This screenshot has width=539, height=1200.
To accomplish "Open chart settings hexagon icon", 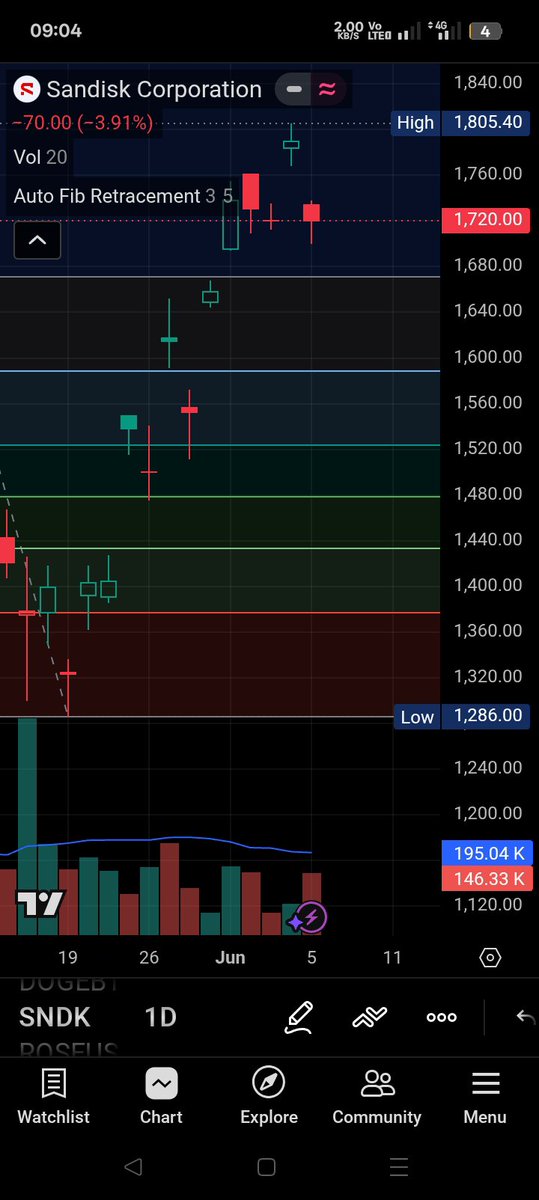I will [490, 958].
